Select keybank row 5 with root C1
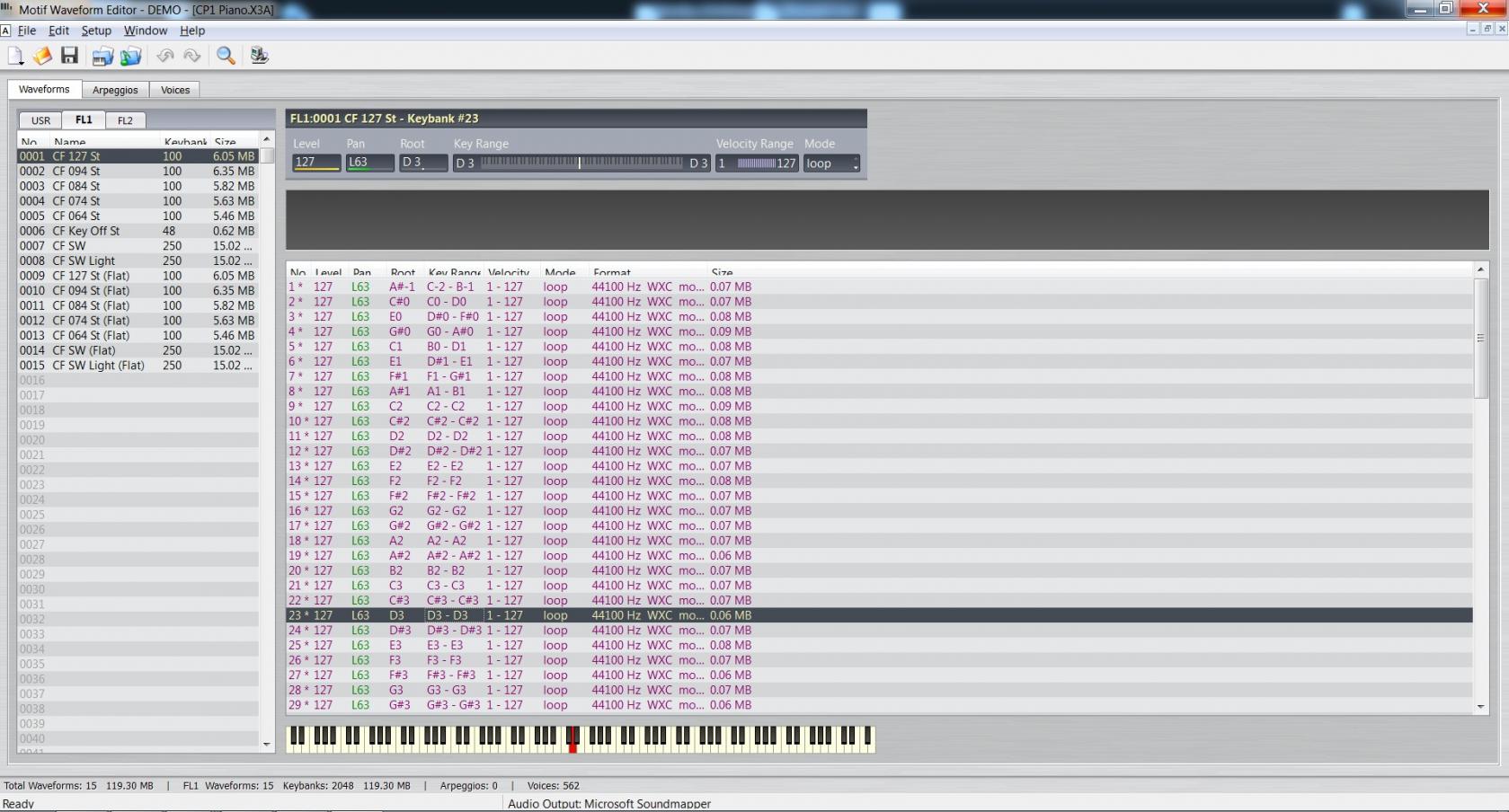 (x=879, y=347)
